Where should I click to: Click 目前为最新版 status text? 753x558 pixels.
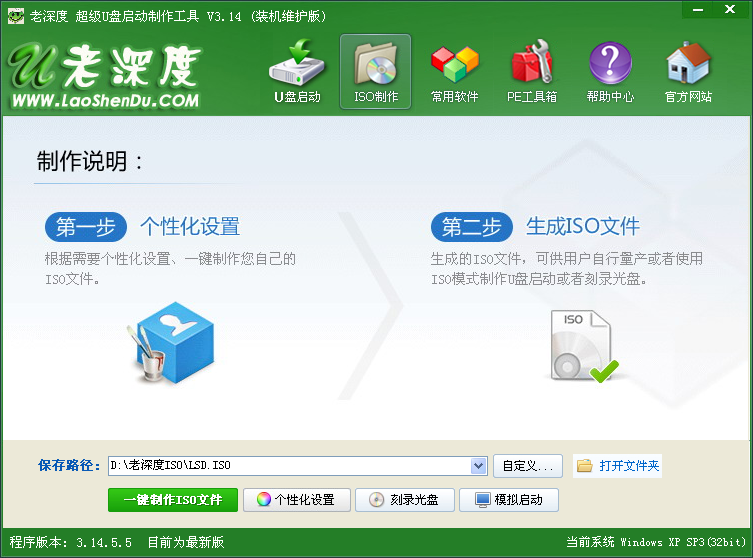pyautogui.click(x=185, y=543)
